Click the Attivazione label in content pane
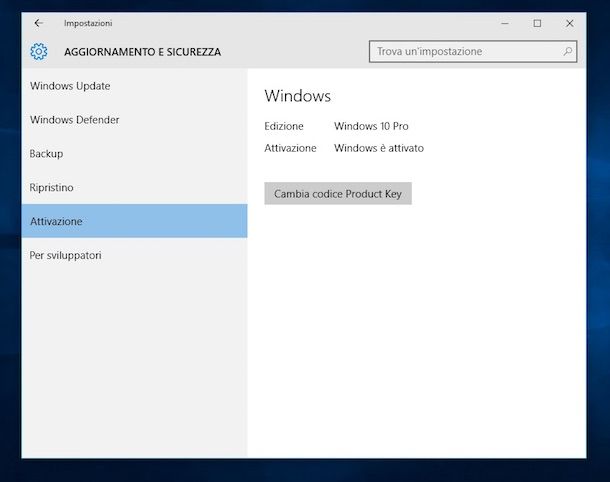 (x=290, y=148)
